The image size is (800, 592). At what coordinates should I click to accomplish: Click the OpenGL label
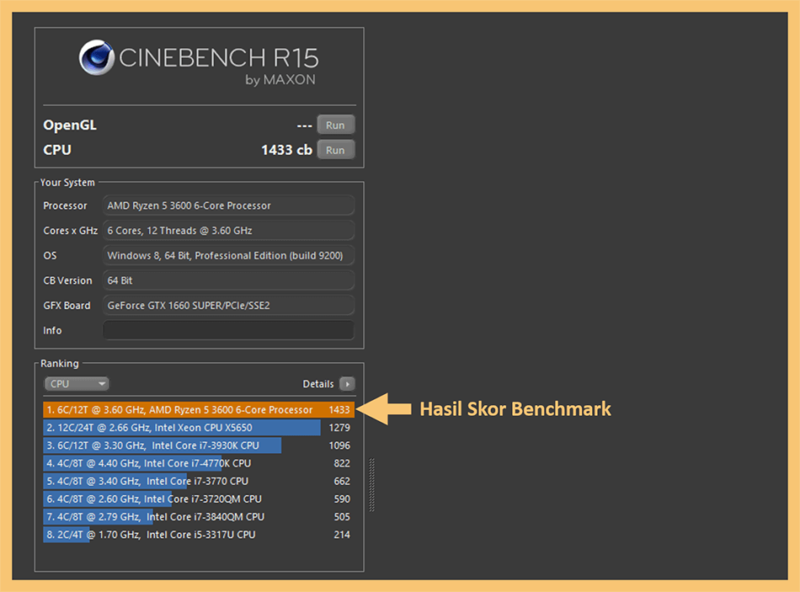point(70,125)
